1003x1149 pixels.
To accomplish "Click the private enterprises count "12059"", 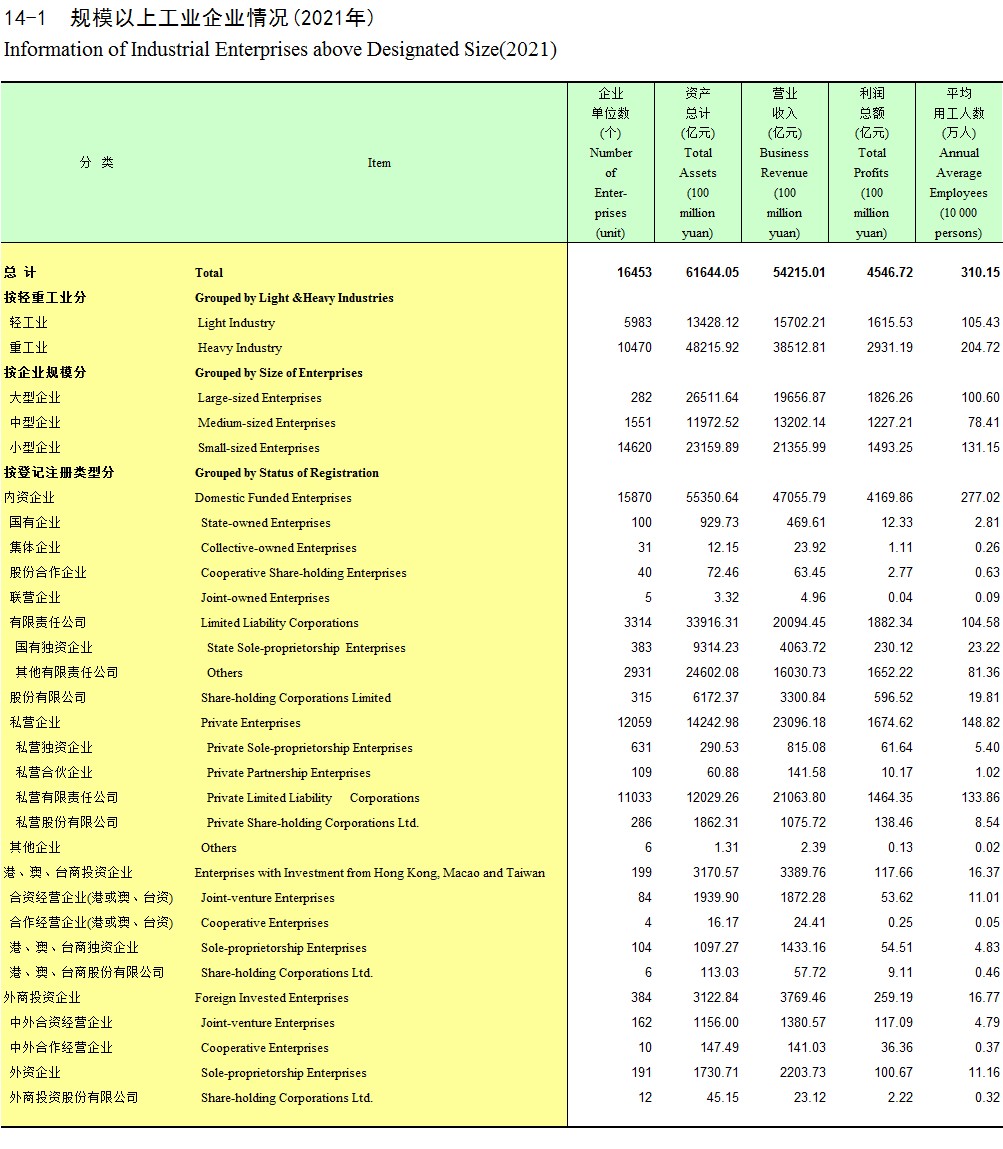I will click(x=634, y=722).
